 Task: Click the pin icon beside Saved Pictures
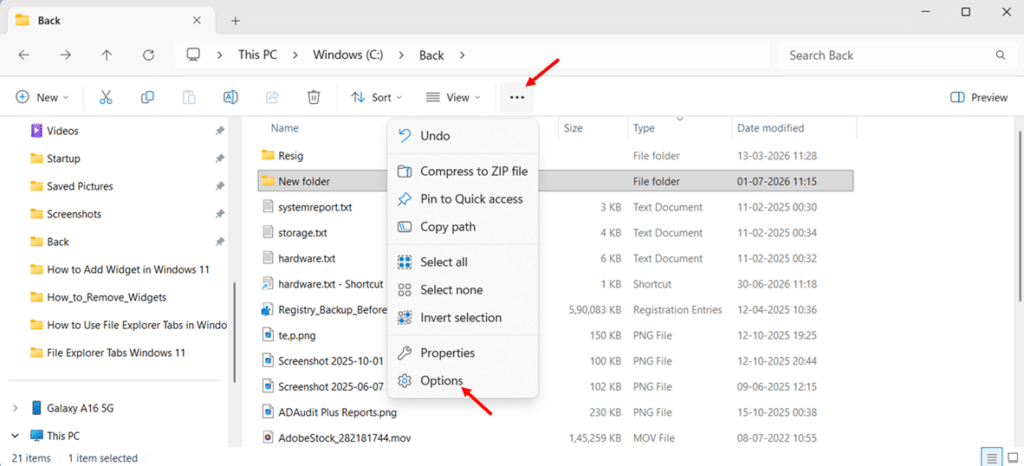220,187
